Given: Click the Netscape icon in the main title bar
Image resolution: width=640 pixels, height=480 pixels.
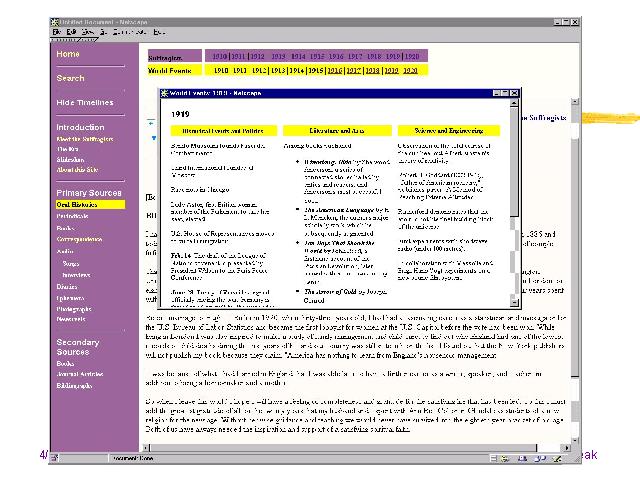Looking at the screenshot, I should click(x=55, y=22).
